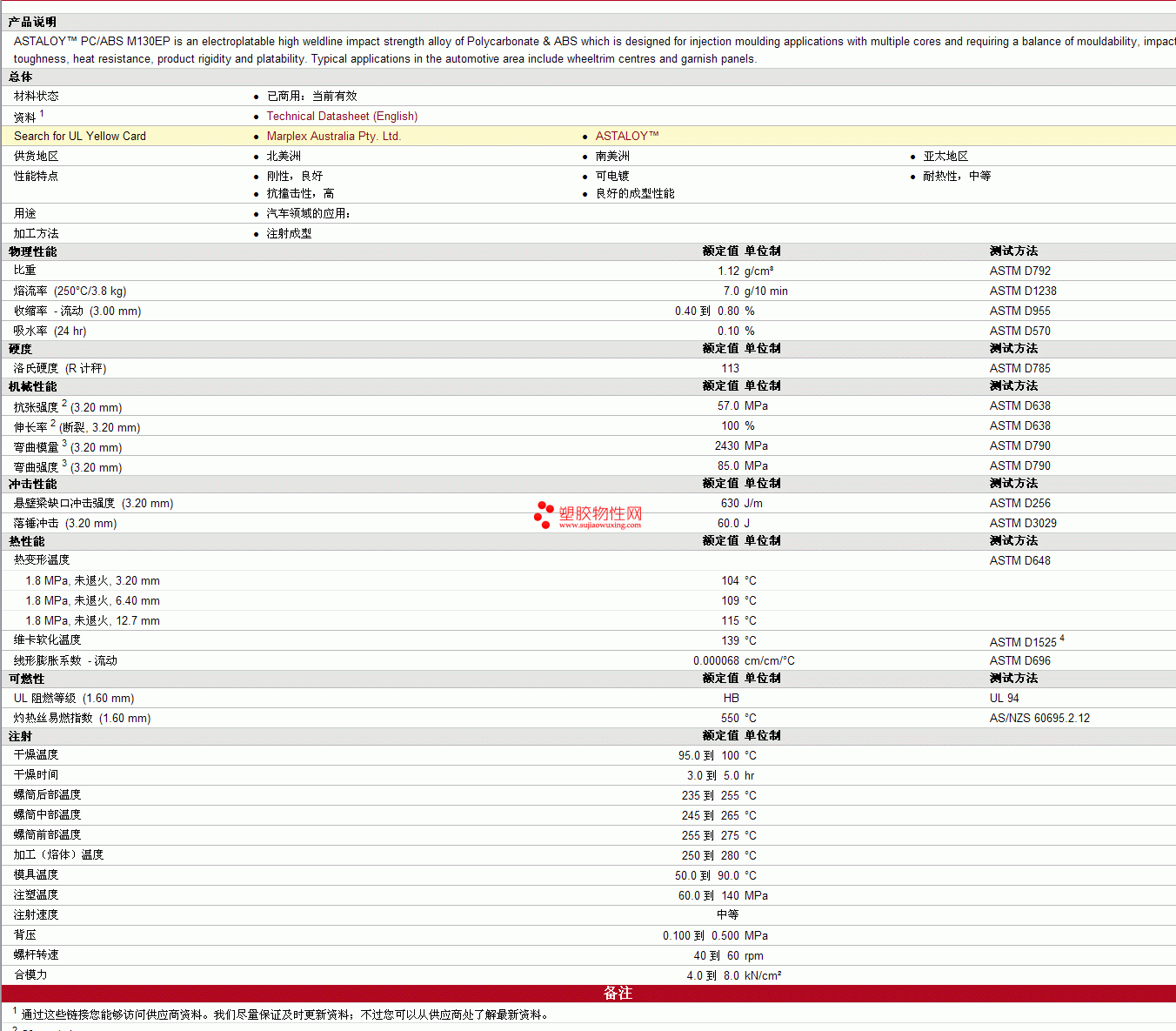Click the ASTM D792 test method
Viewport: 1176px width, 1031px height.
click(1020, 271)
